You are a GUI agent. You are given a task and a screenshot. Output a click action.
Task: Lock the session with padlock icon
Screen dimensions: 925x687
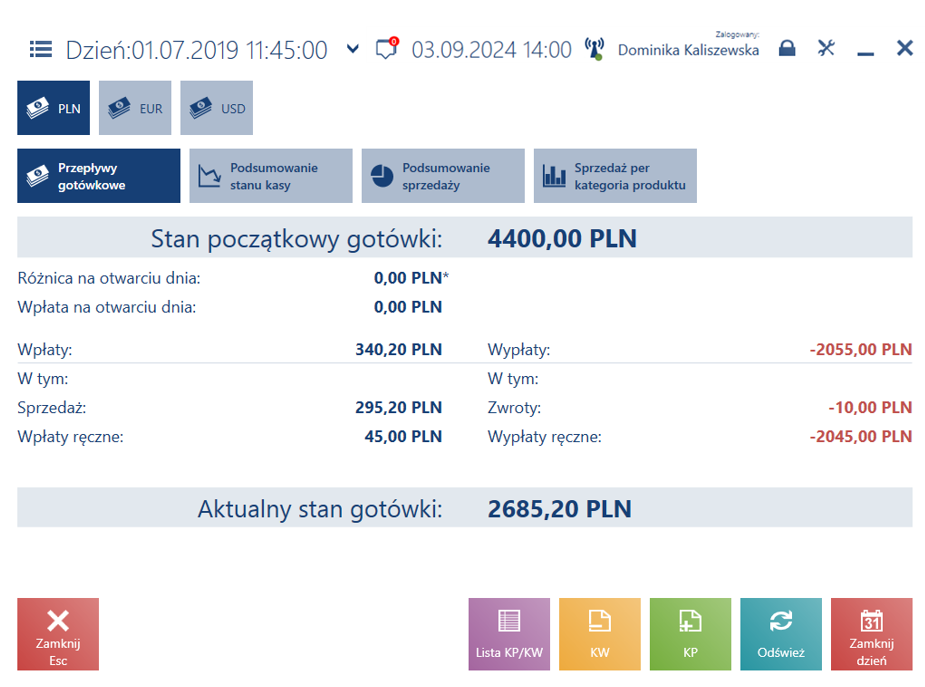coord(787,48)
